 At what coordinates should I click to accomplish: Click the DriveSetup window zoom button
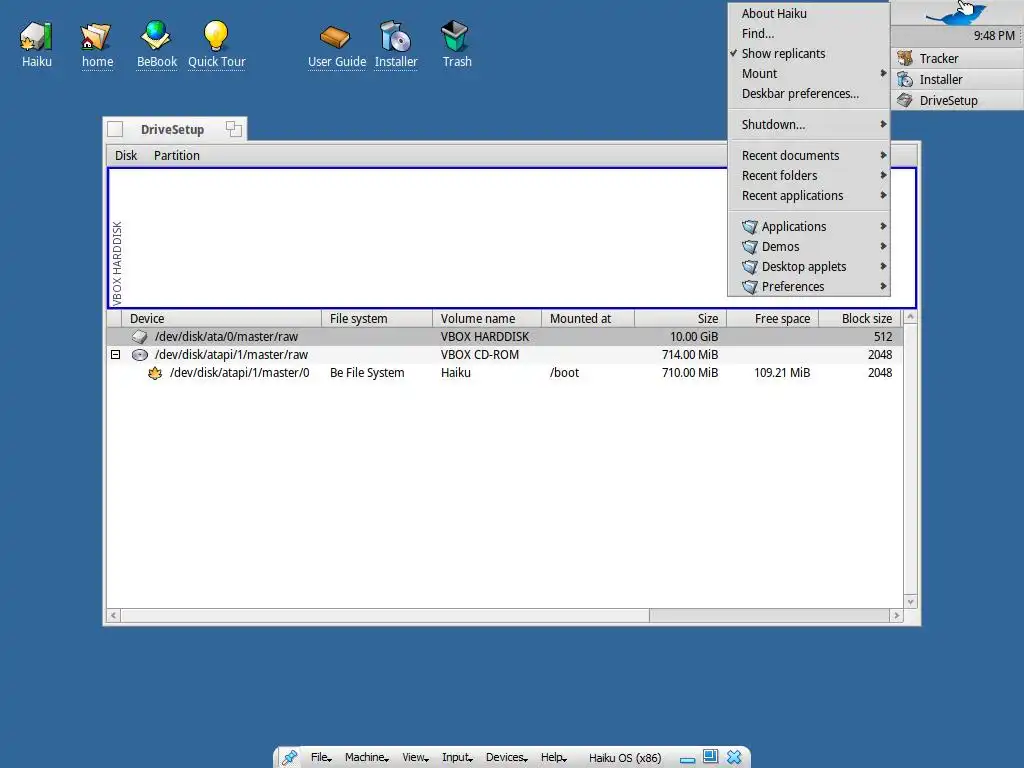pos(234,129)
